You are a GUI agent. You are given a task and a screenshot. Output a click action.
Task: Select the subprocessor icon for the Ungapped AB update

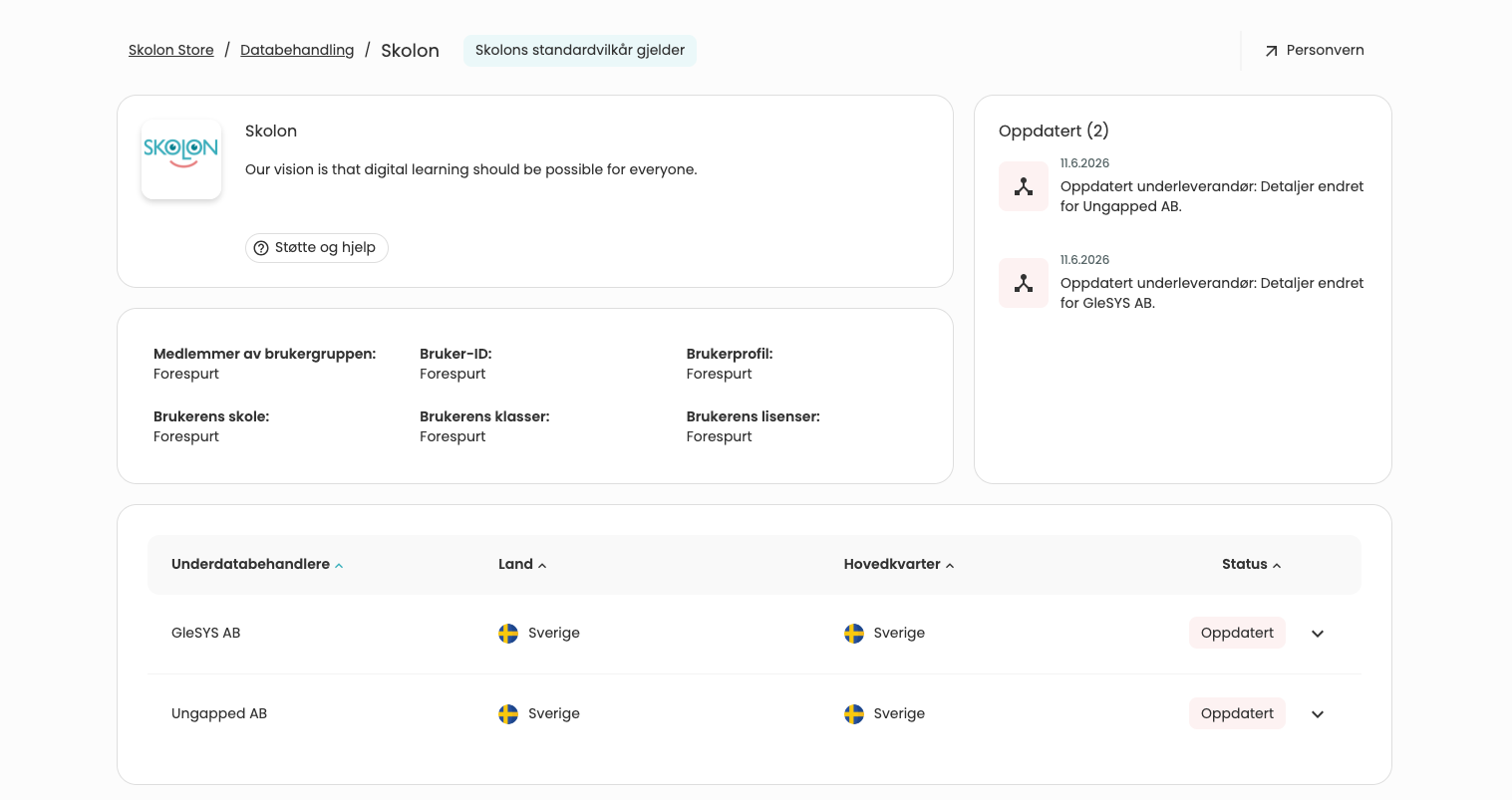[x=1024, y=186]
